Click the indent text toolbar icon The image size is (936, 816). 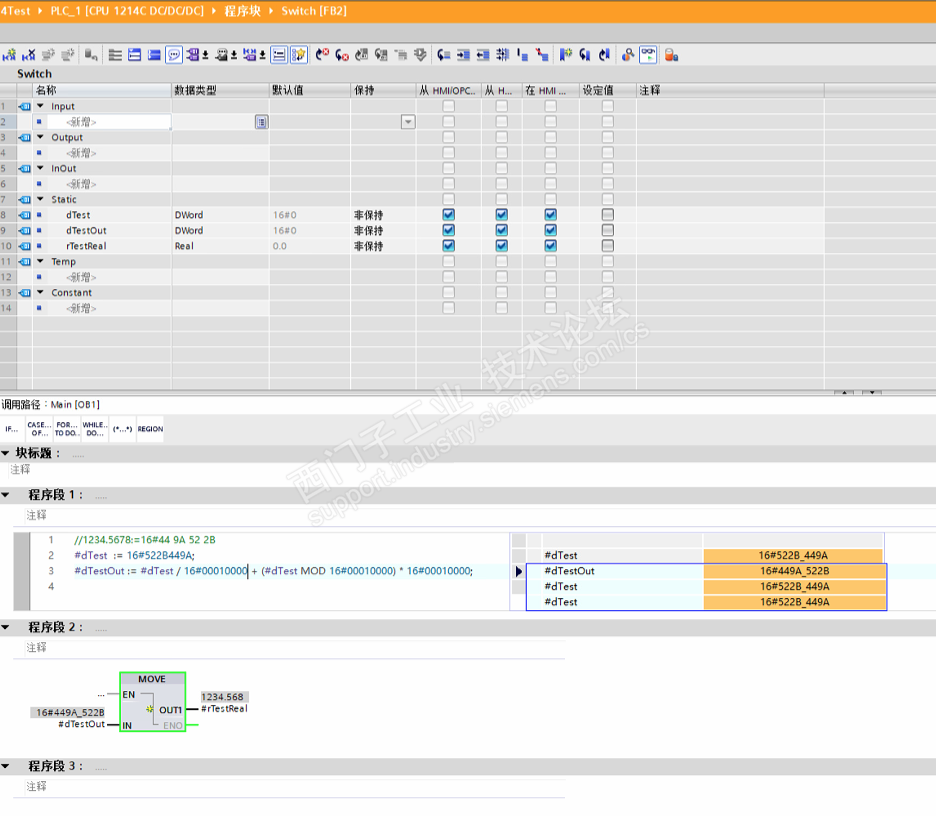click(463, 56)
